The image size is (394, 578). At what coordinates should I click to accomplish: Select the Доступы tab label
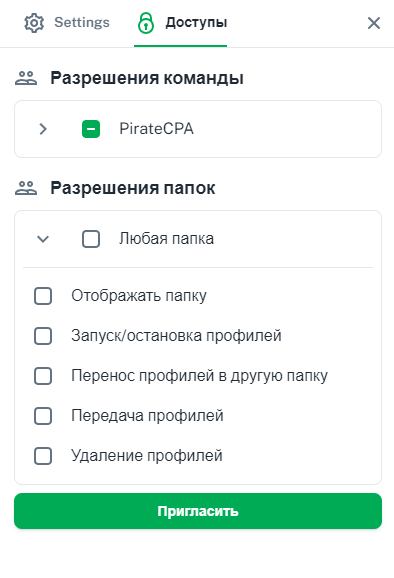point(196,22)
